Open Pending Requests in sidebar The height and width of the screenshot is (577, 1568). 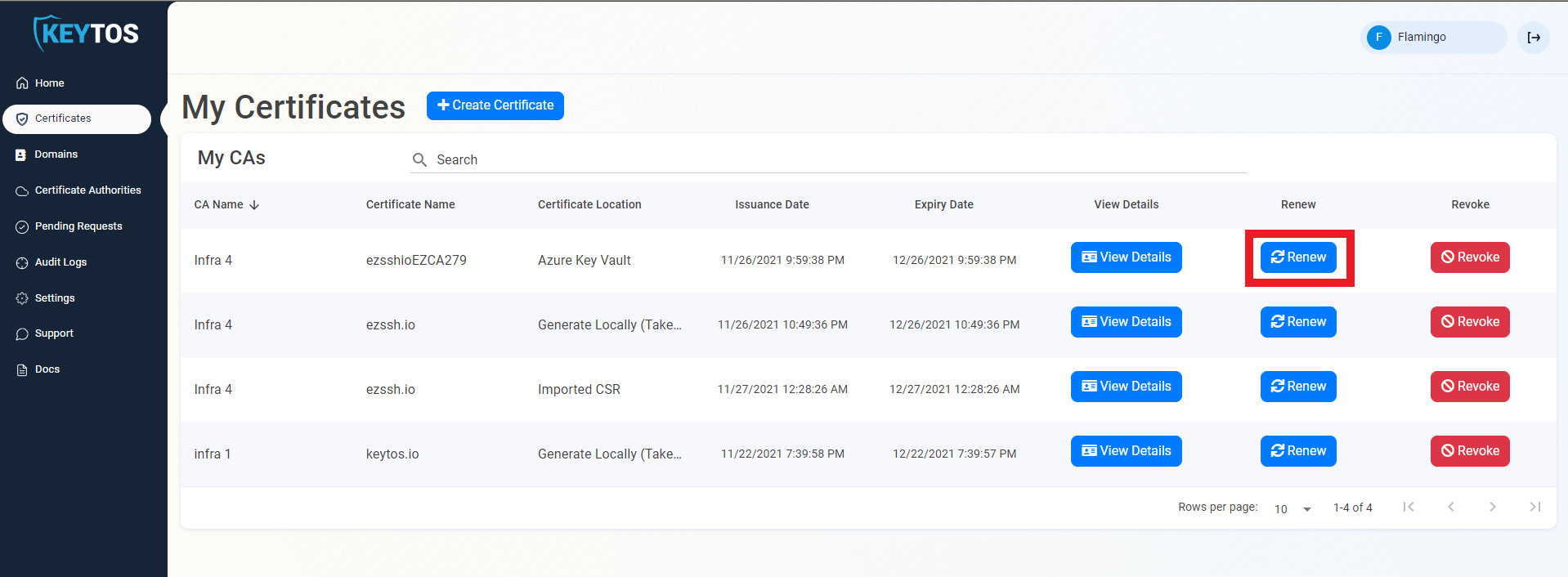(x=78, y=226)
